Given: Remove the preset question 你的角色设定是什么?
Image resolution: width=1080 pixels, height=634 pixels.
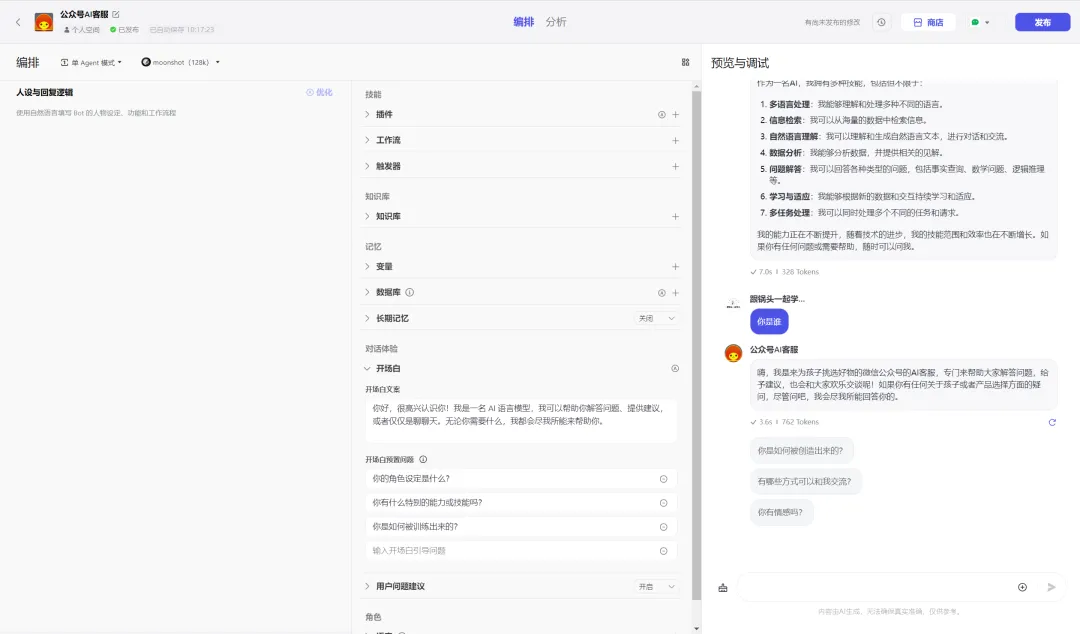Looking at the screenshot, I should pyautogui.click(x=663, y=479).
